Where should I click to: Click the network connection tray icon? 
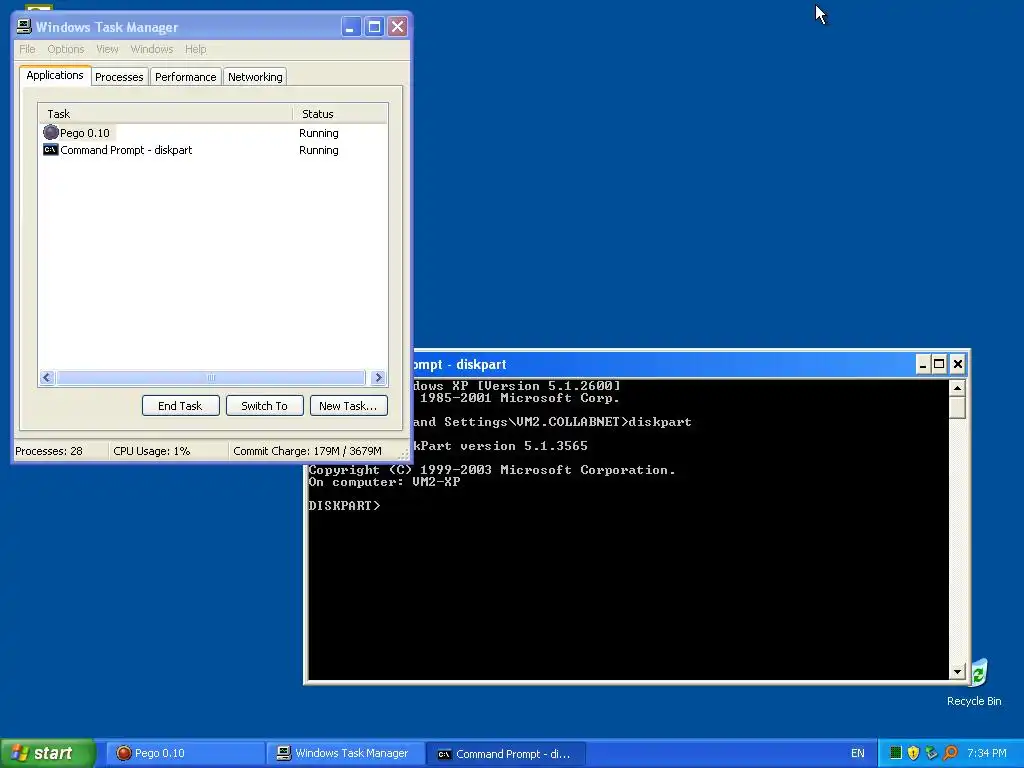pos(931,753)
